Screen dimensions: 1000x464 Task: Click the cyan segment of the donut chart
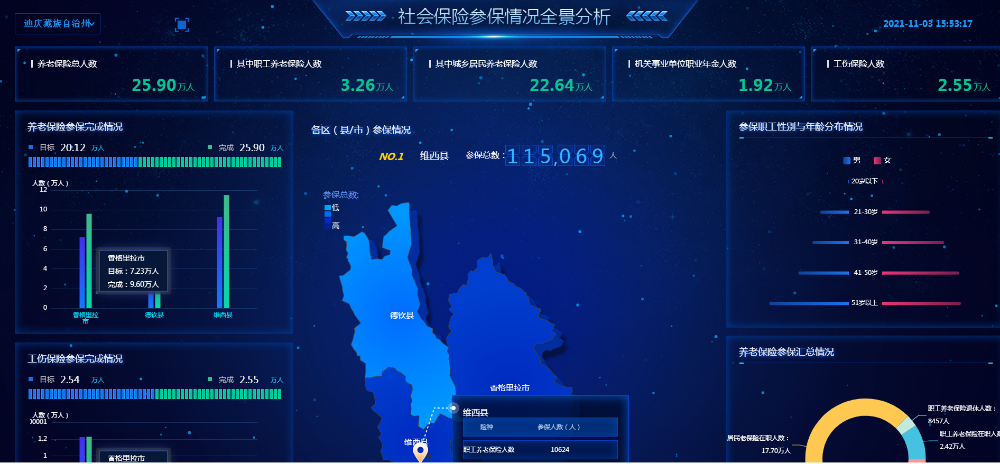click(916, 441)
